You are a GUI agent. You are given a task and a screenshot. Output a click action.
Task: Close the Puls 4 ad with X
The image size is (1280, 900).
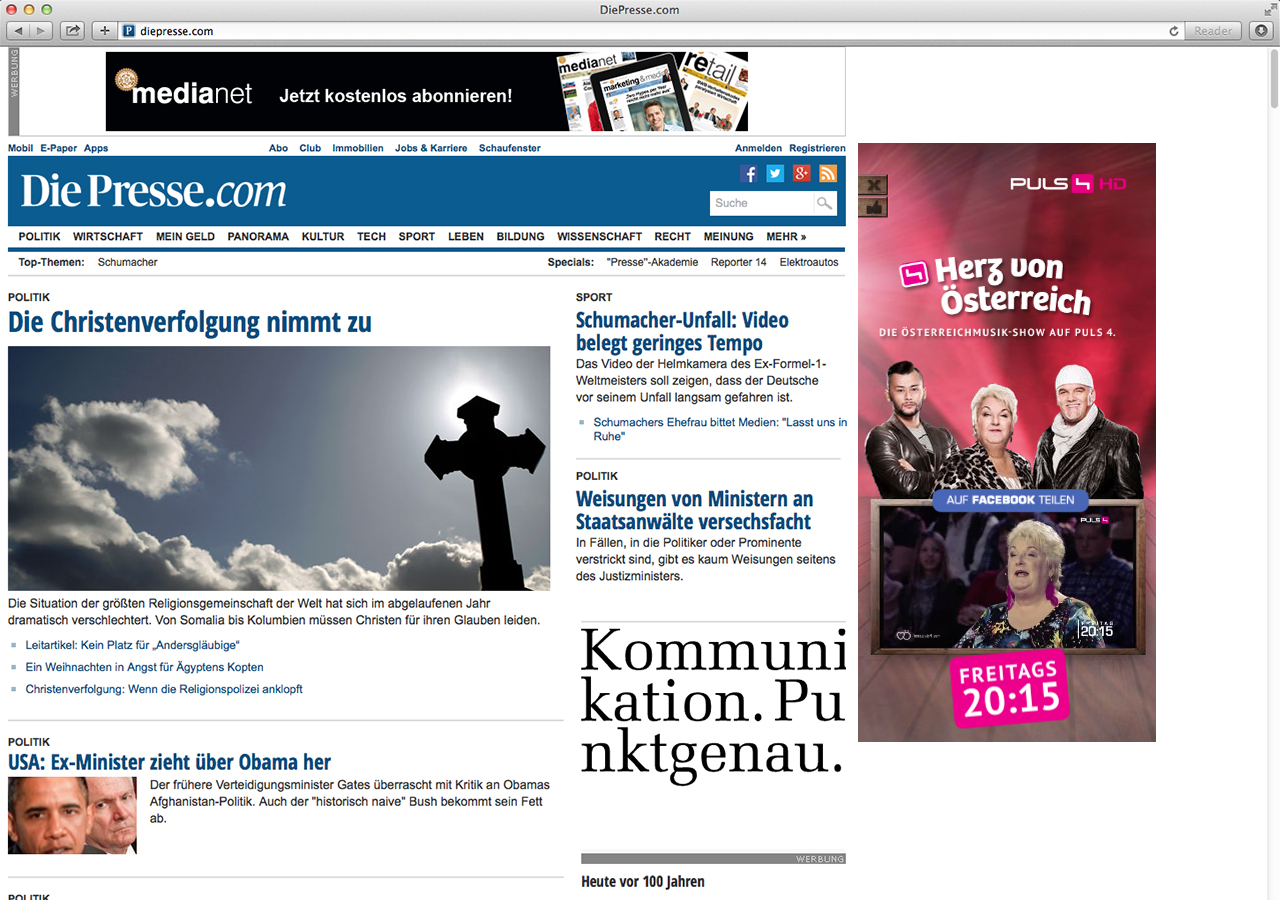pyautogui.click(x=873, y=185)
